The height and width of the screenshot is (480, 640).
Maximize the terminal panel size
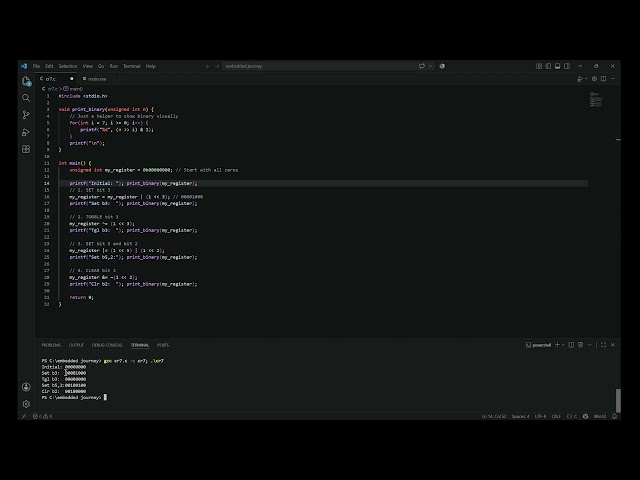[603, 345]
